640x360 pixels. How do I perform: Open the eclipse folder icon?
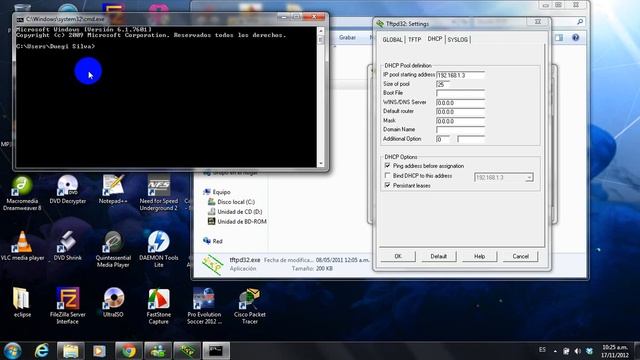click(x=22, y=303)
